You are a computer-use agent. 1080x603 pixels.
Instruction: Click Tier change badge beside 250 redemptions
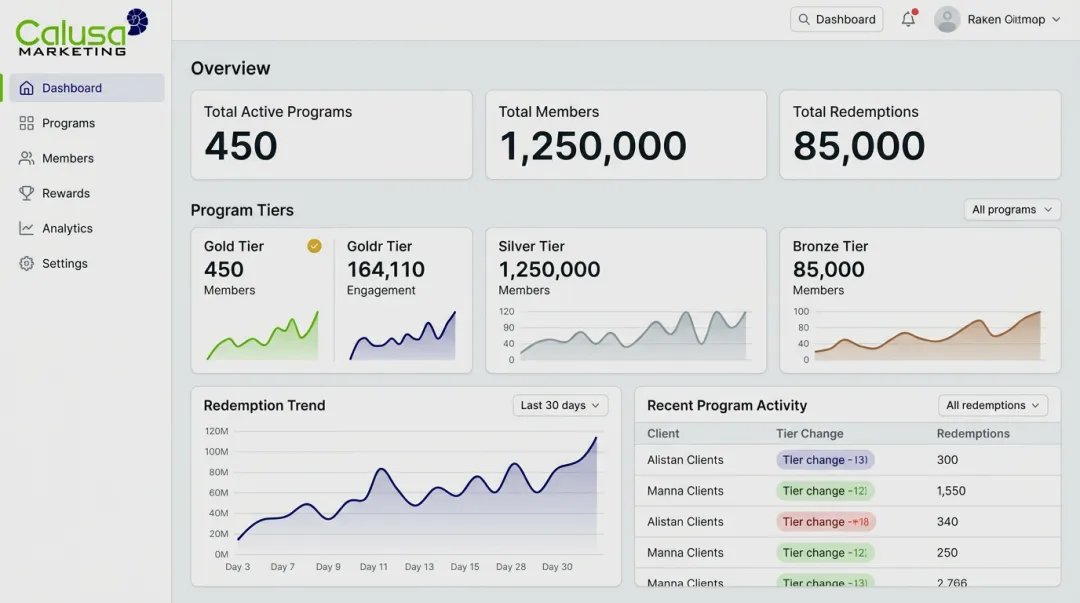tap(825, 553)
